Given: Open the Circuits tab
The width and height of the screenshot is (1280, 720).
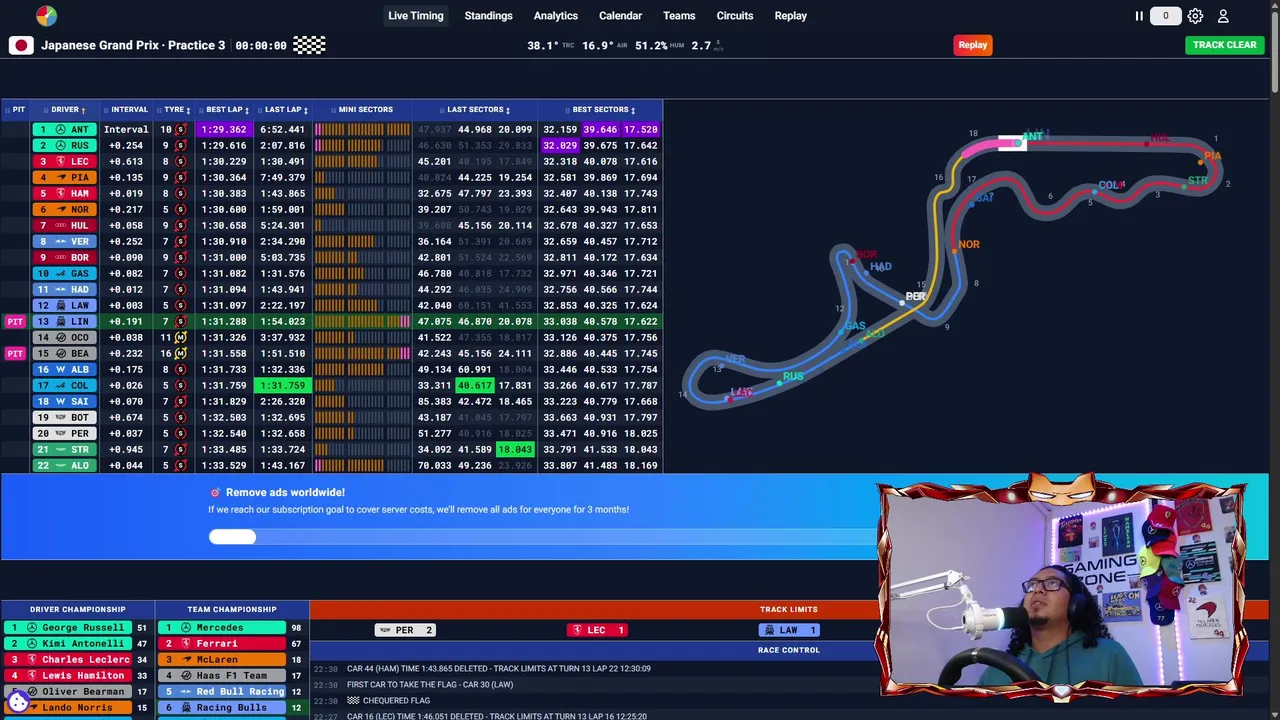Looking at the screenshot, I should coord(735,16).
